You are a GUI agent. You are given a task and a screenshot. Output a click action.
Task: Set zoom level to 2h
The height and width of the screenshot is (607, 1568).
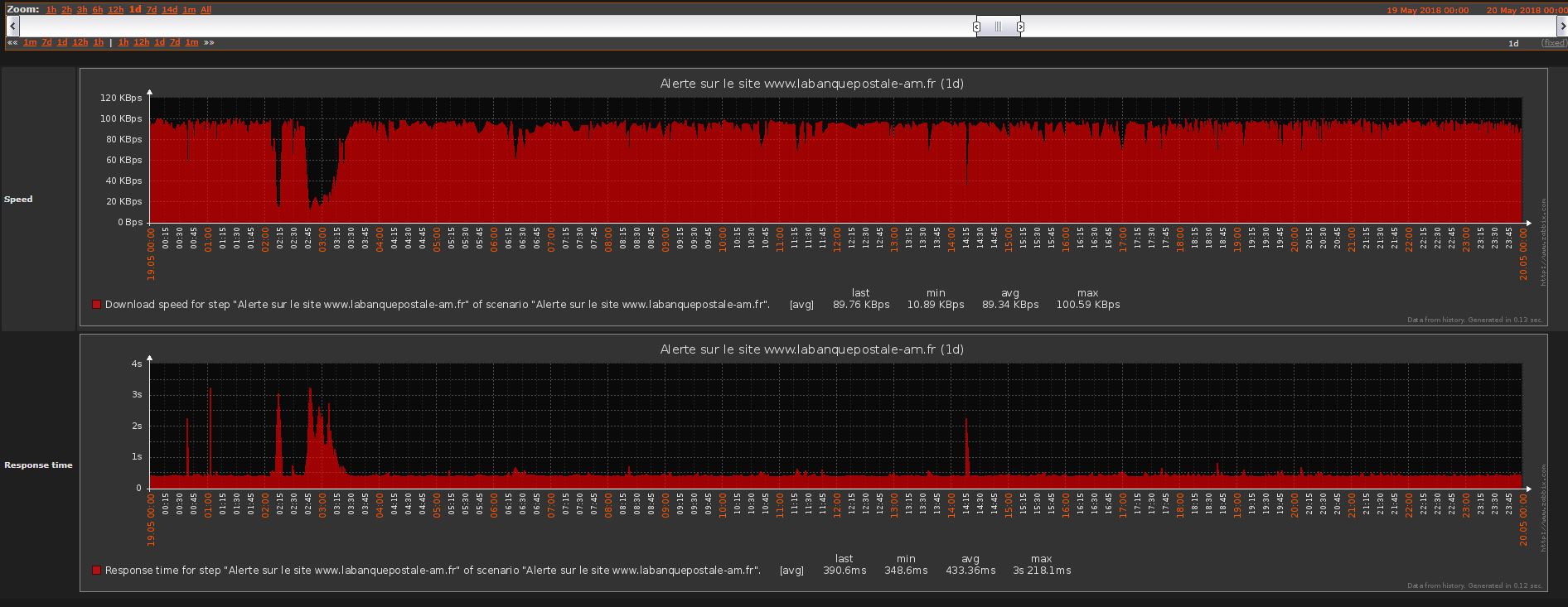pyautogui.click(x=66, y=10)
